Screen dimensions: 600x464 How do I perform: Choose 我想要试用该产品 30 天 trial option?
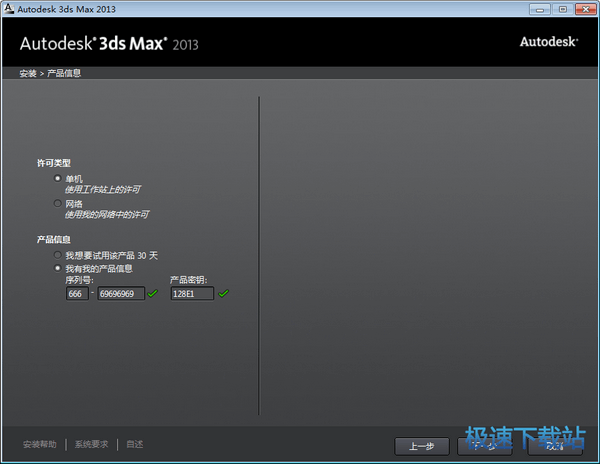(57, 255)
